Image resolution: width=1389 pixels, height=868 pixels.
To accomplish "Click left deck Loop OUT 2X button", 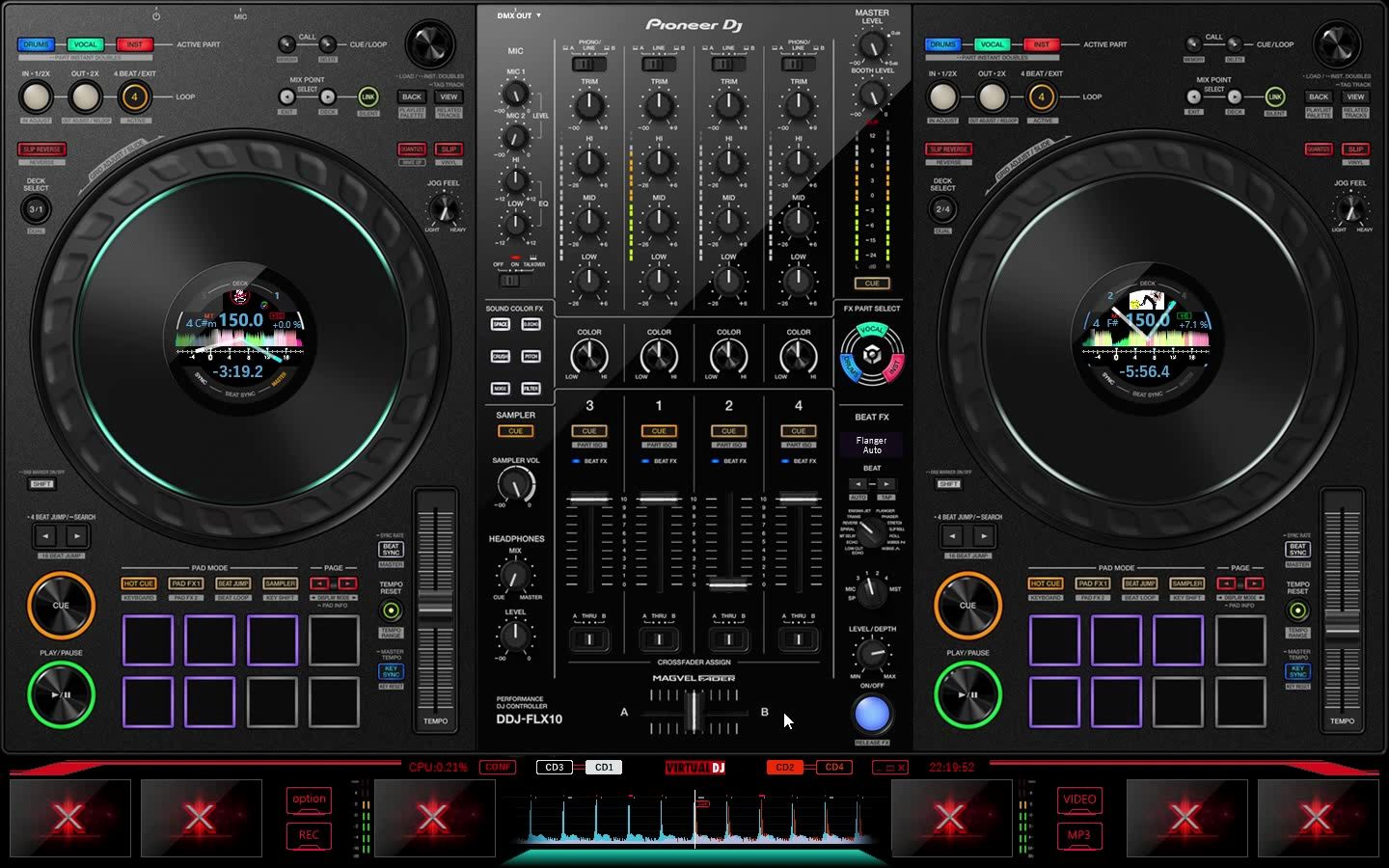I will point(85,96).
